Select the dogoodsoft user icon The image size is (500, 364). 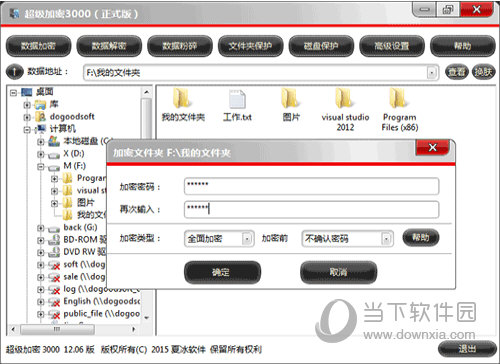(40, 117)
